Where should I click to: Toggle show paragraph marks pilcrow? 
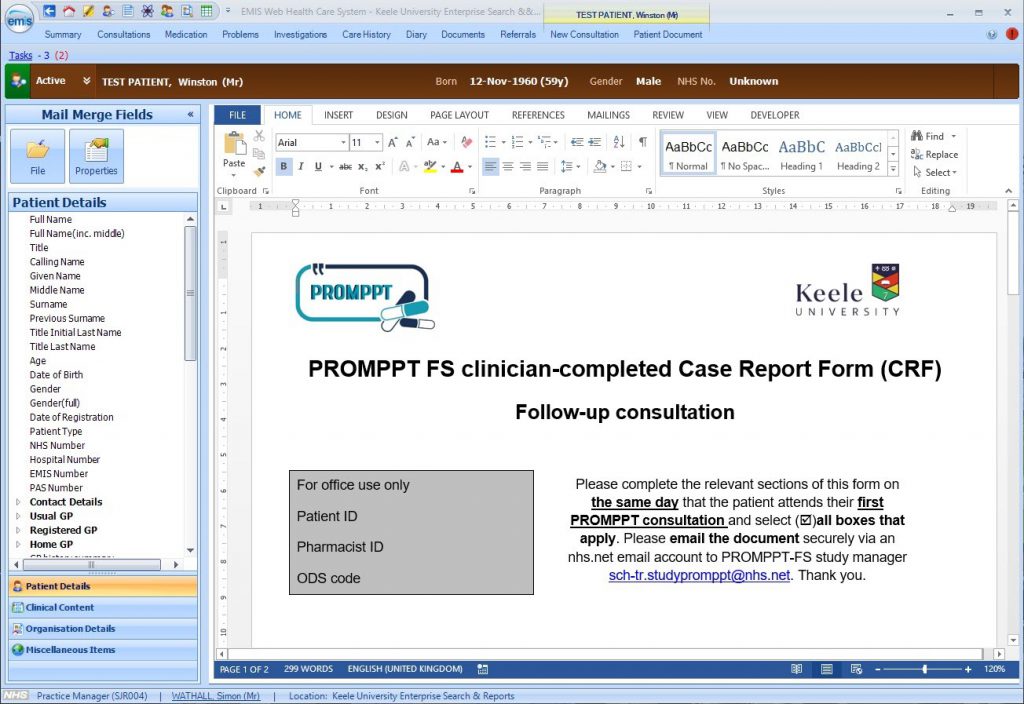coord(643,142)
